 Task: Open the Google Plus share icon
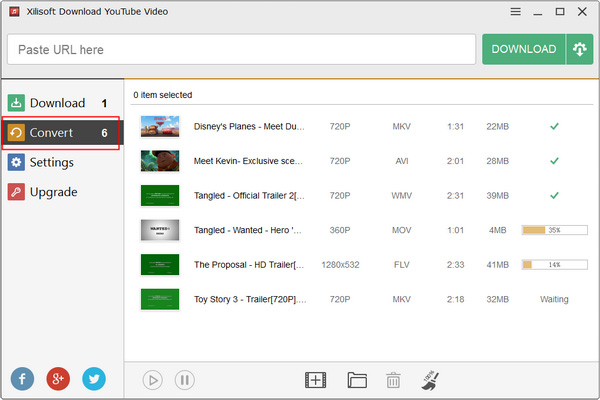(58, 379)
